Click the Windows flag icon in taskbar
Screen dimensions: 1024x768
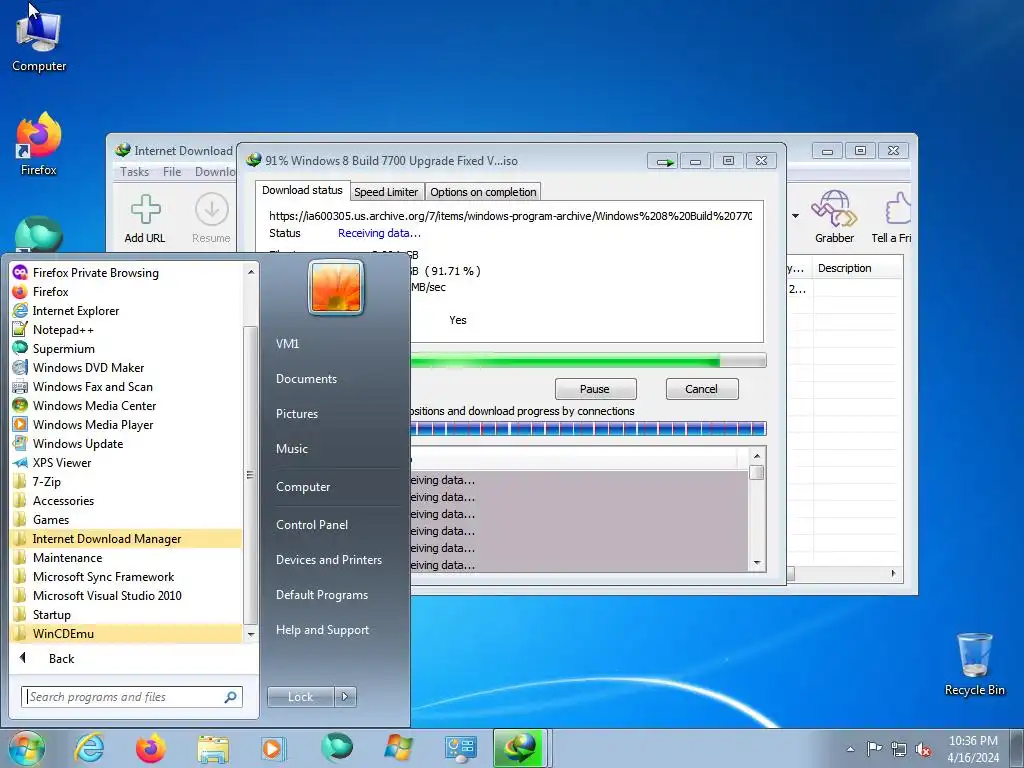[x=398, y=748]
